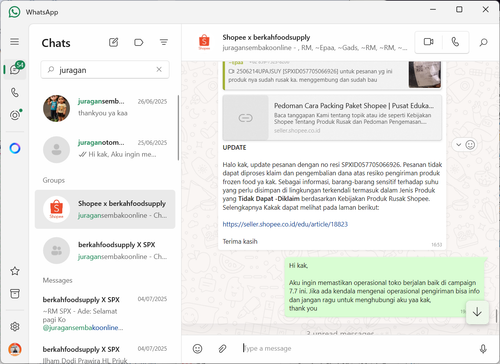Viewport: 500px width, 364px height.
Task: Open message result from RM SPX - Ade
Action: click(x=105, y=313)
